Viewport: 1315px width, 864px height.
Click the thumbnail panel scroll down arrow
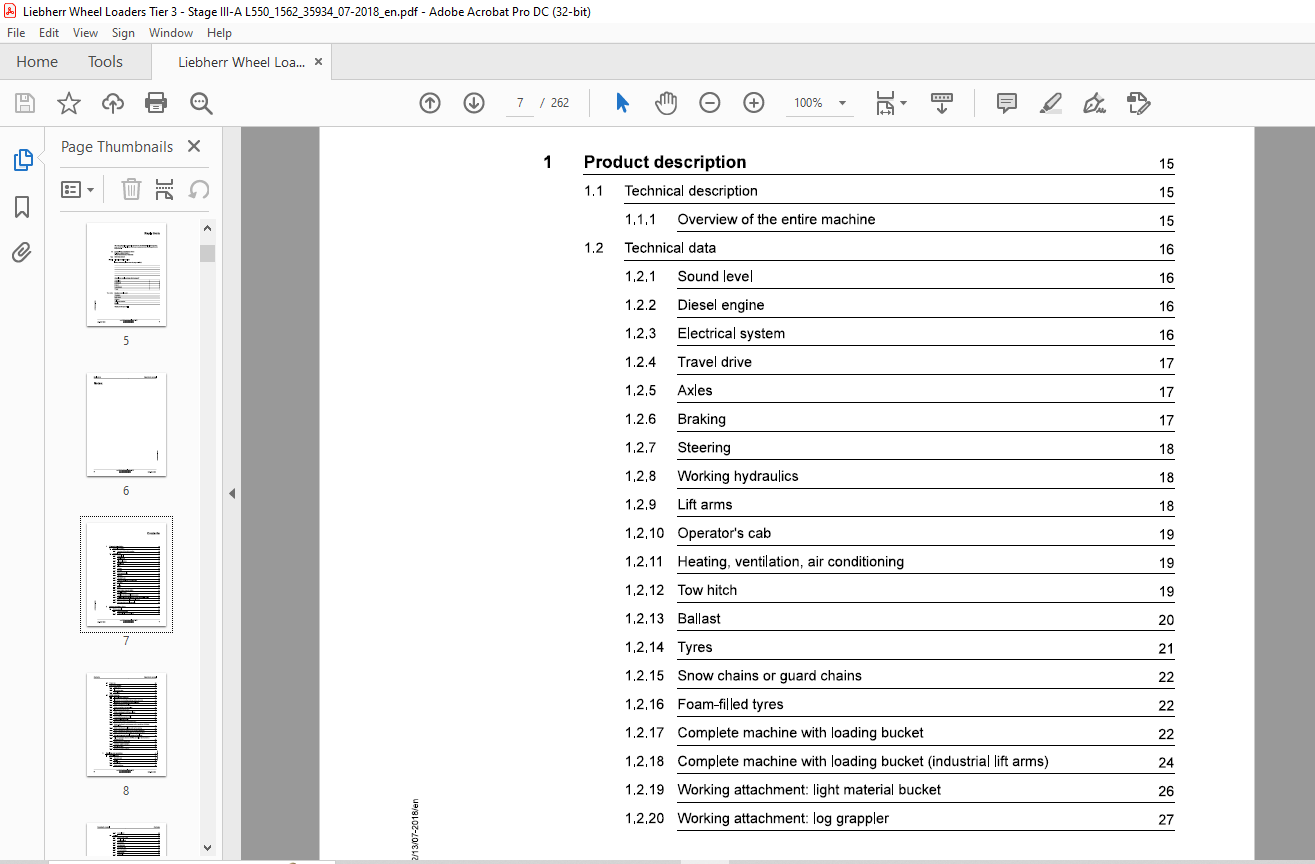pos(207,846)
